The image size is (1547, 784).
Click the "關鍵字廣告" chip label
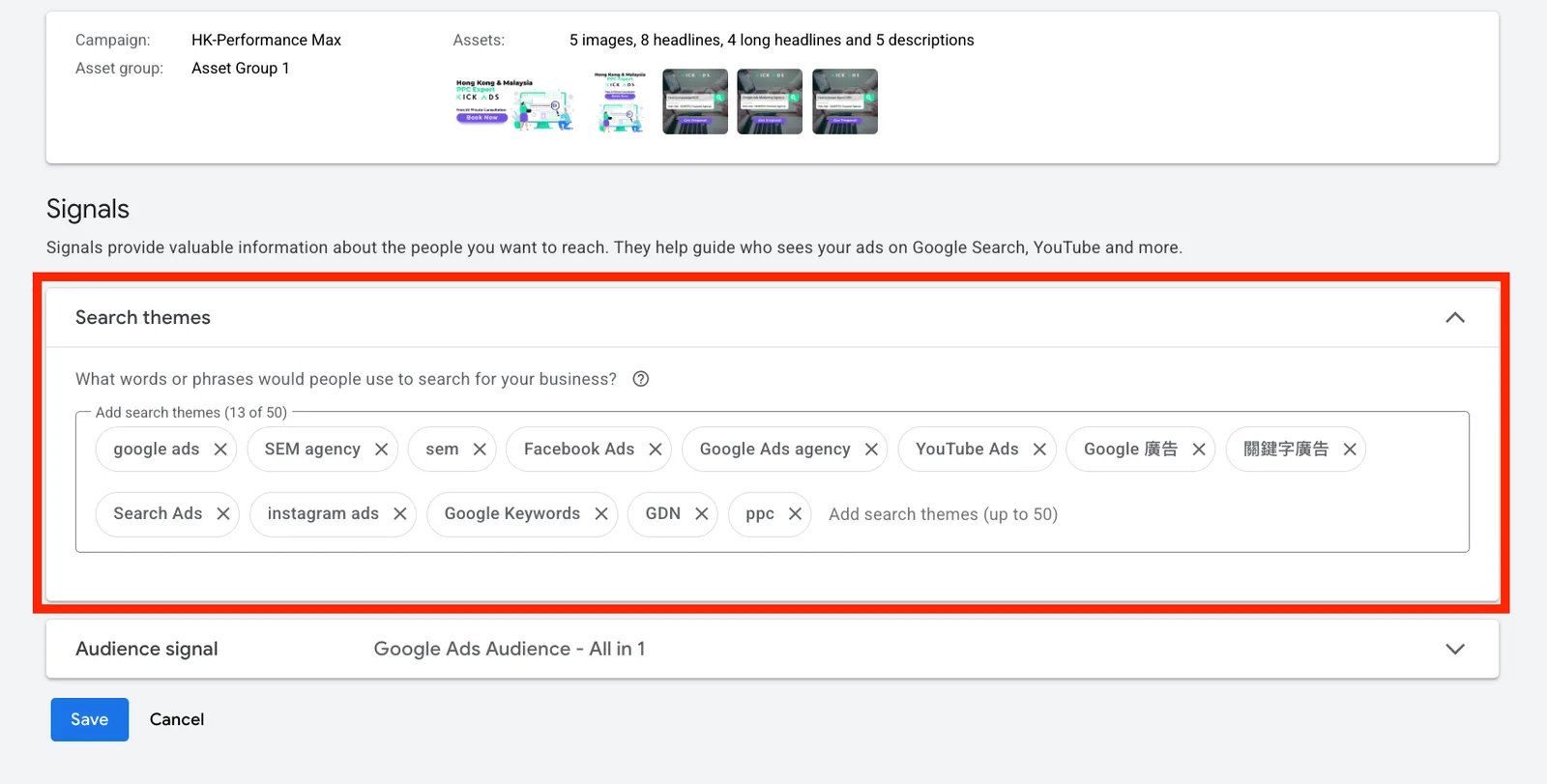(x=1286, y=450)
